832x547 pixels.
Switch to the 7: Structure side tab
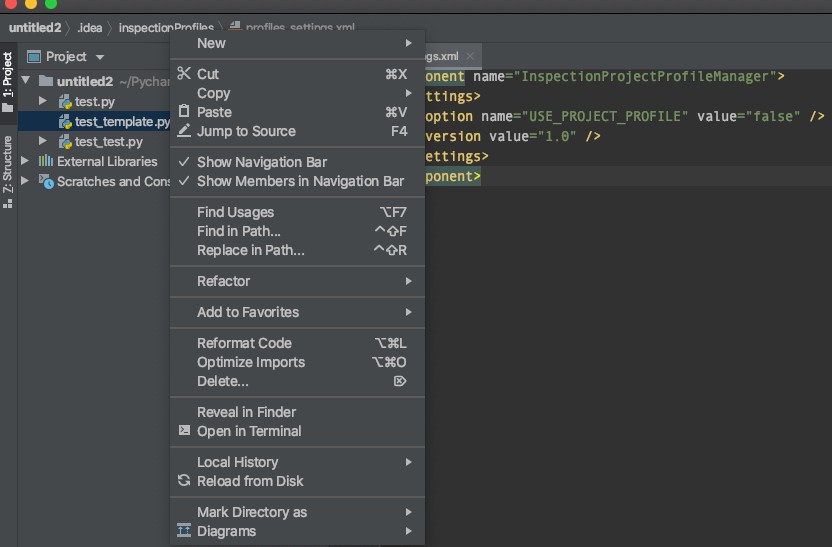coord(7,170)
